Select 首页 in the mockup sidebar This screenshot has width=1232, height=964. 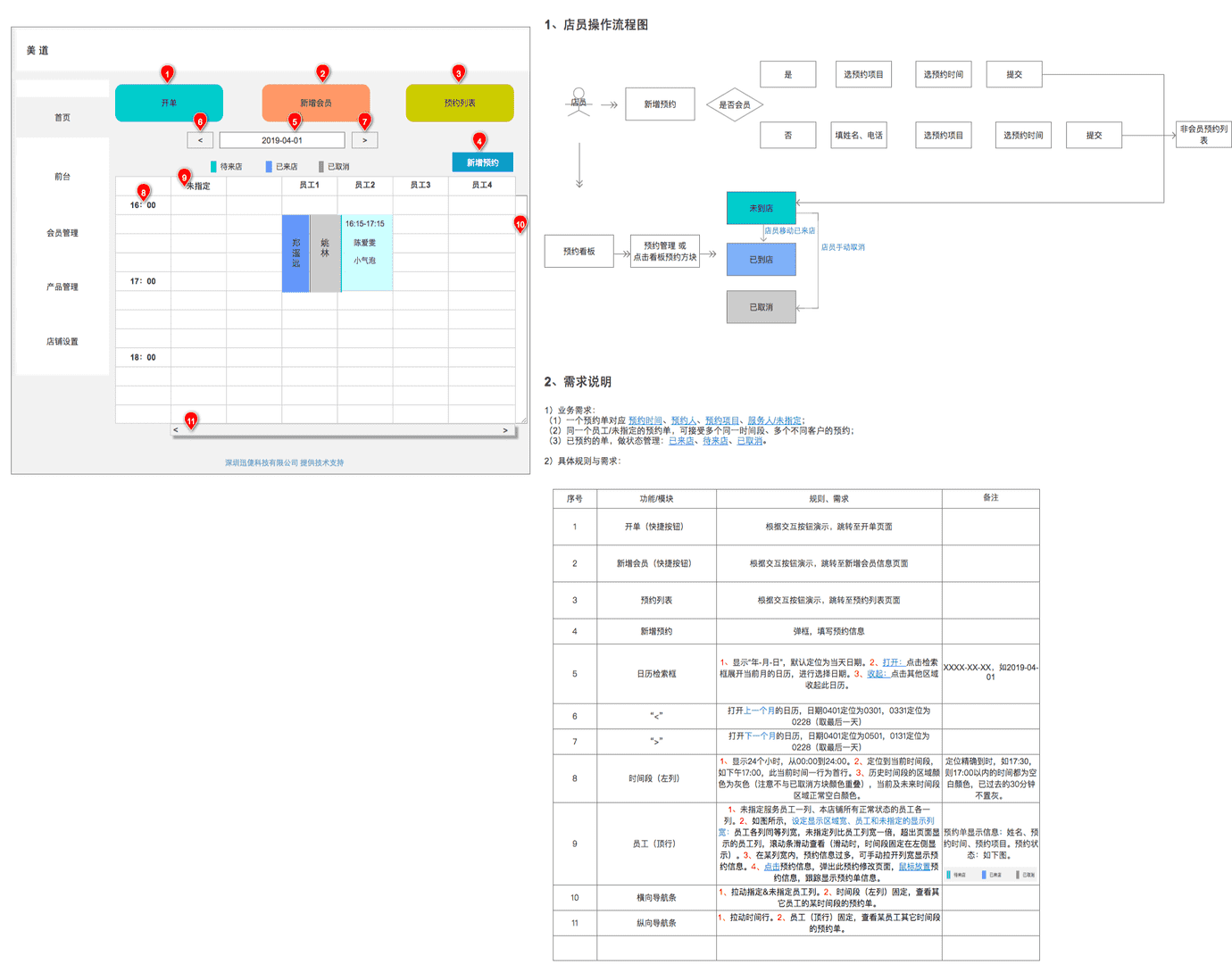62,117
